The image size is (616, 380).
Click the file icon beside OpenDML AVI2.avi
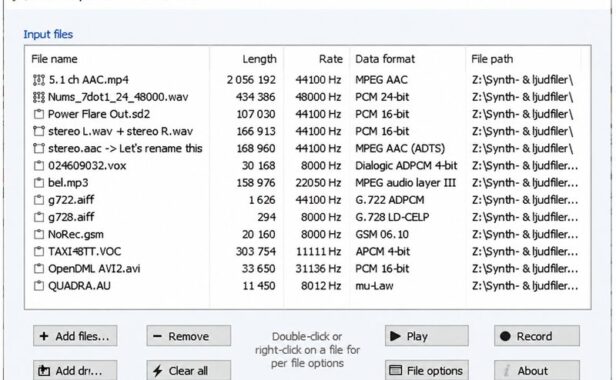pos(38,269)
